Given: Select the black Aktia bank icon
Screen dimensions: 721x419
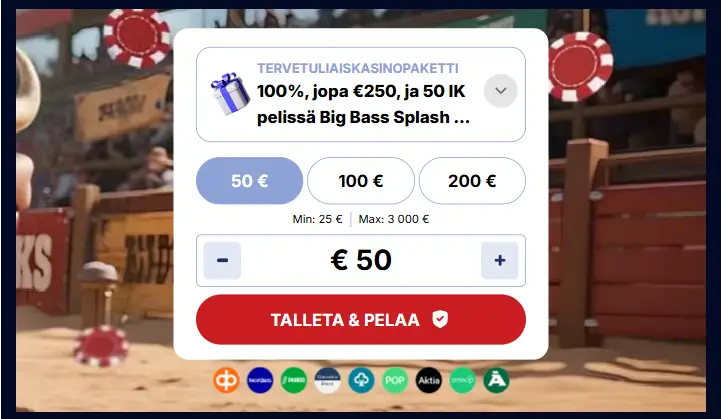Looking at the screenshot, I should pos(429,380).
